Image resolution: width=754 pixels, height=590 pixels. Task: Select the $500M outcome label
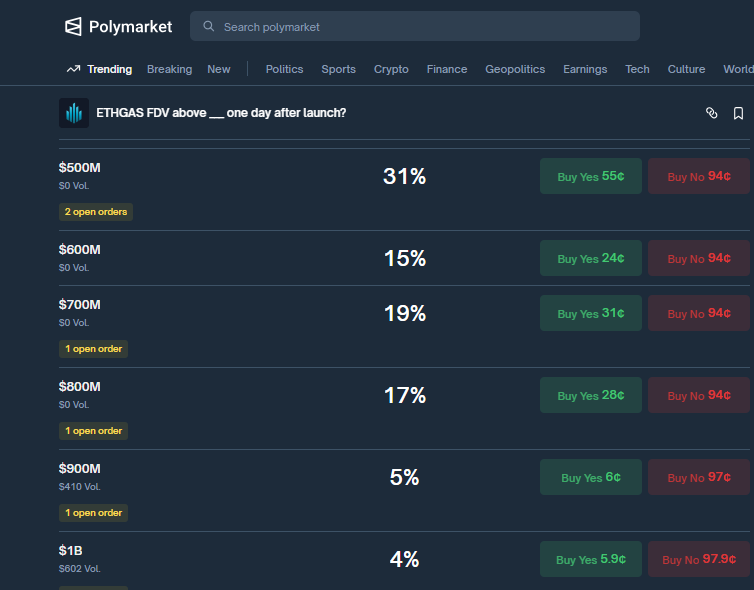point(80,168)
